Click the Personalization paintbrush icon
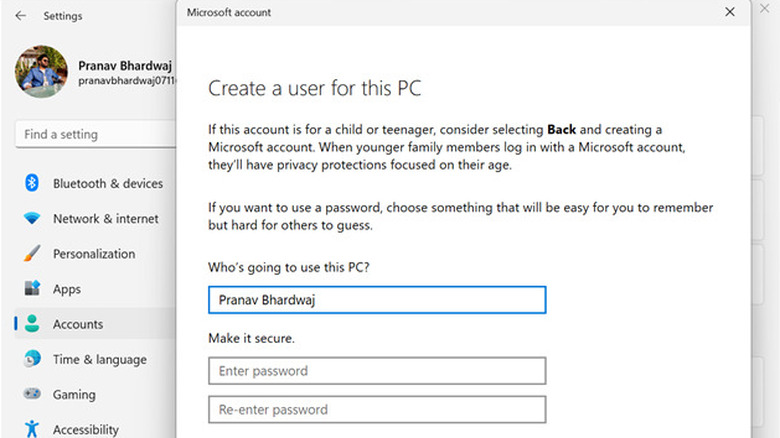Viewport: 780px width, 438px height. point(32,254)
